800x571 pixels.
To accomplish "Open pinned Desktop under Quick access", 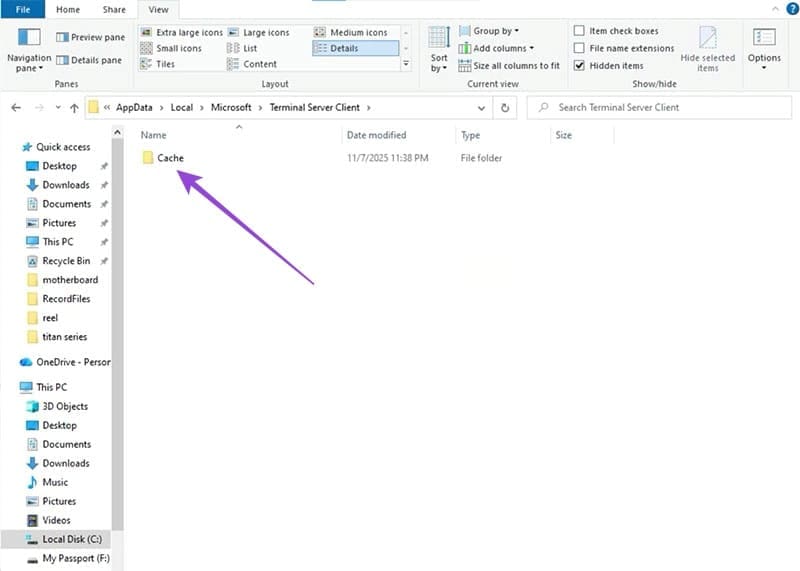I will (x=60, y=166).
